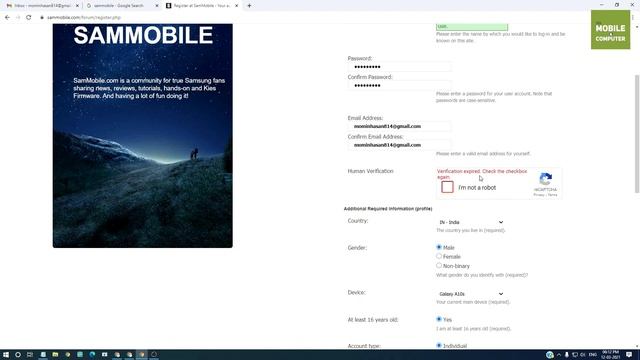Screen dimensions: 640x360
Task: Select the Individual account type radio button
Action: pos(439,345)
